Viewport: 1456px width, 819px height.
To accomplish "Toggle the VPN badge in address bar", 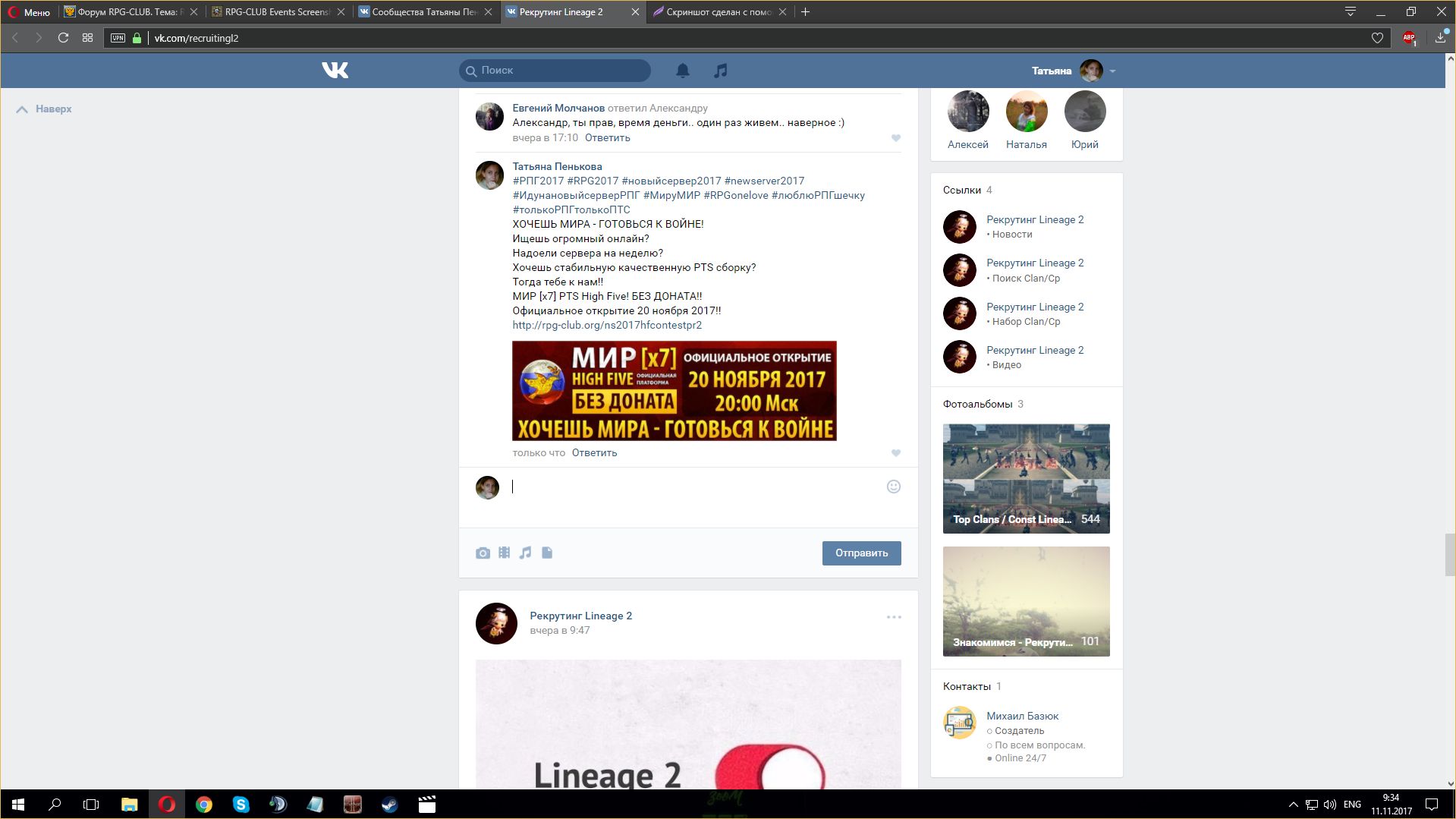I will coord(118,38).
